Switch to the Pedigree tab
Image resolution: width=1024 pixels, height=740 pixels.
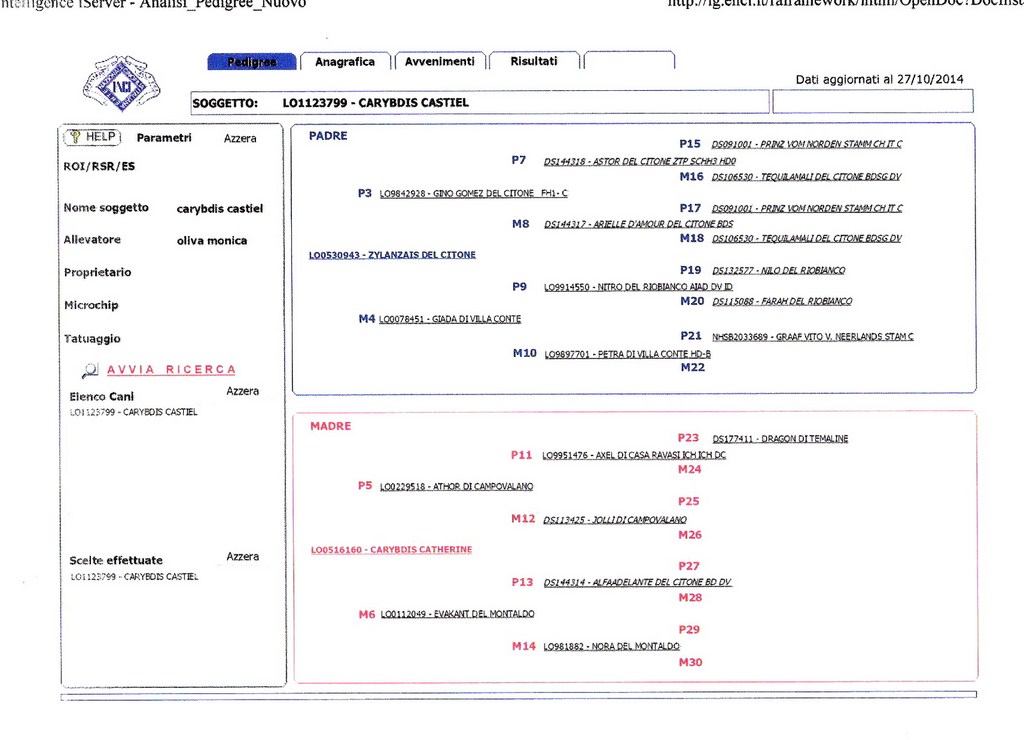(252, 61)
